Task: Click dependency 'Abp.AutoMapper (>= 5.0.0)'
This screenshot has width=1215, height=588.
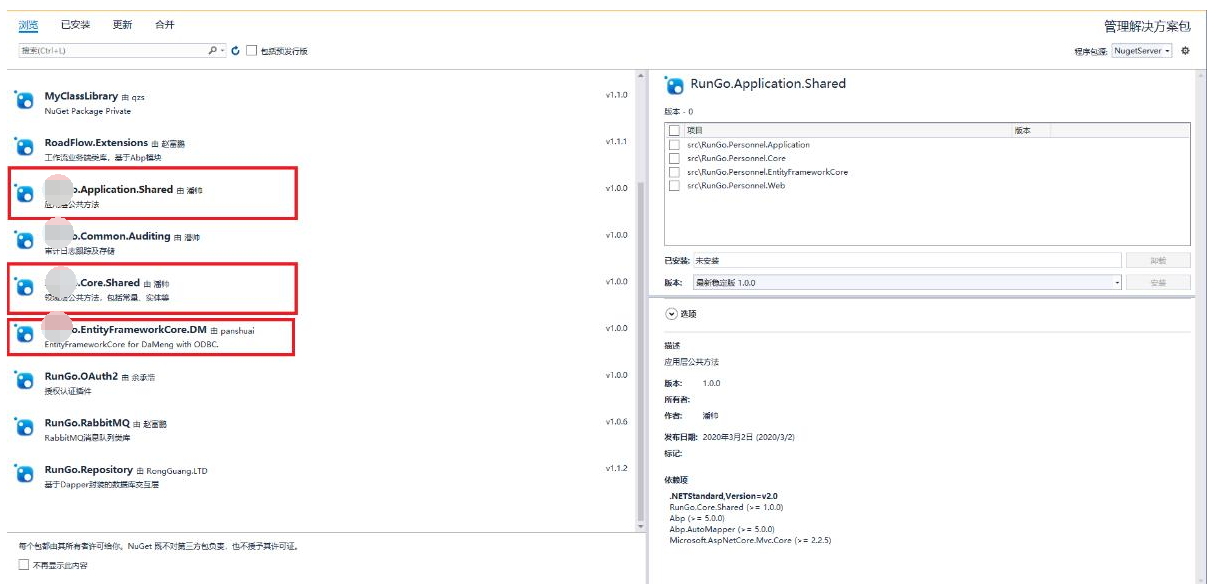Action: [x=722, y=529]
